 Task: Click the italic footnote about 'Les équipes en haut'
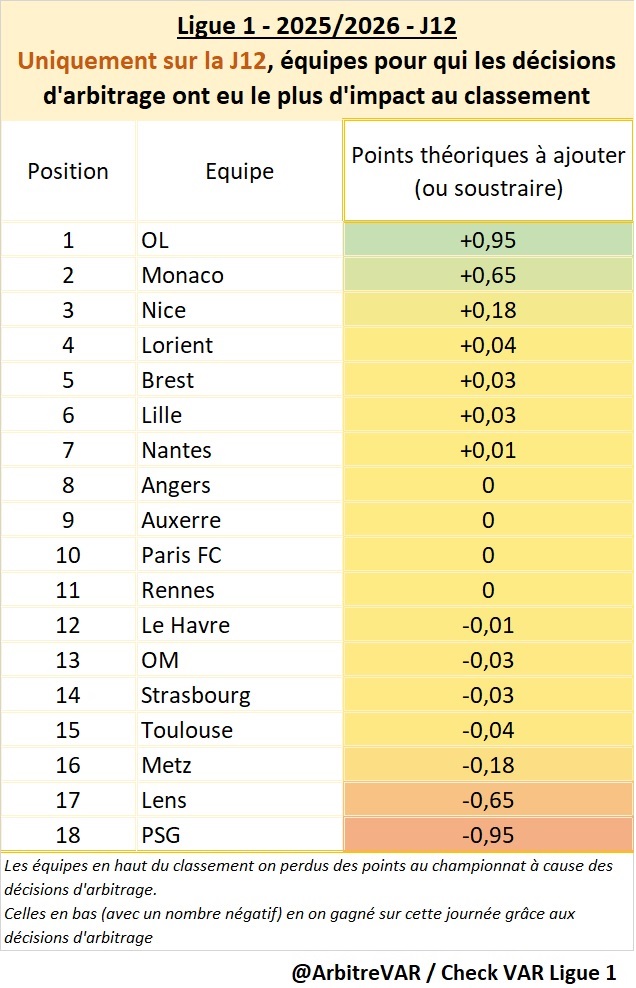[x=308, y=875]
